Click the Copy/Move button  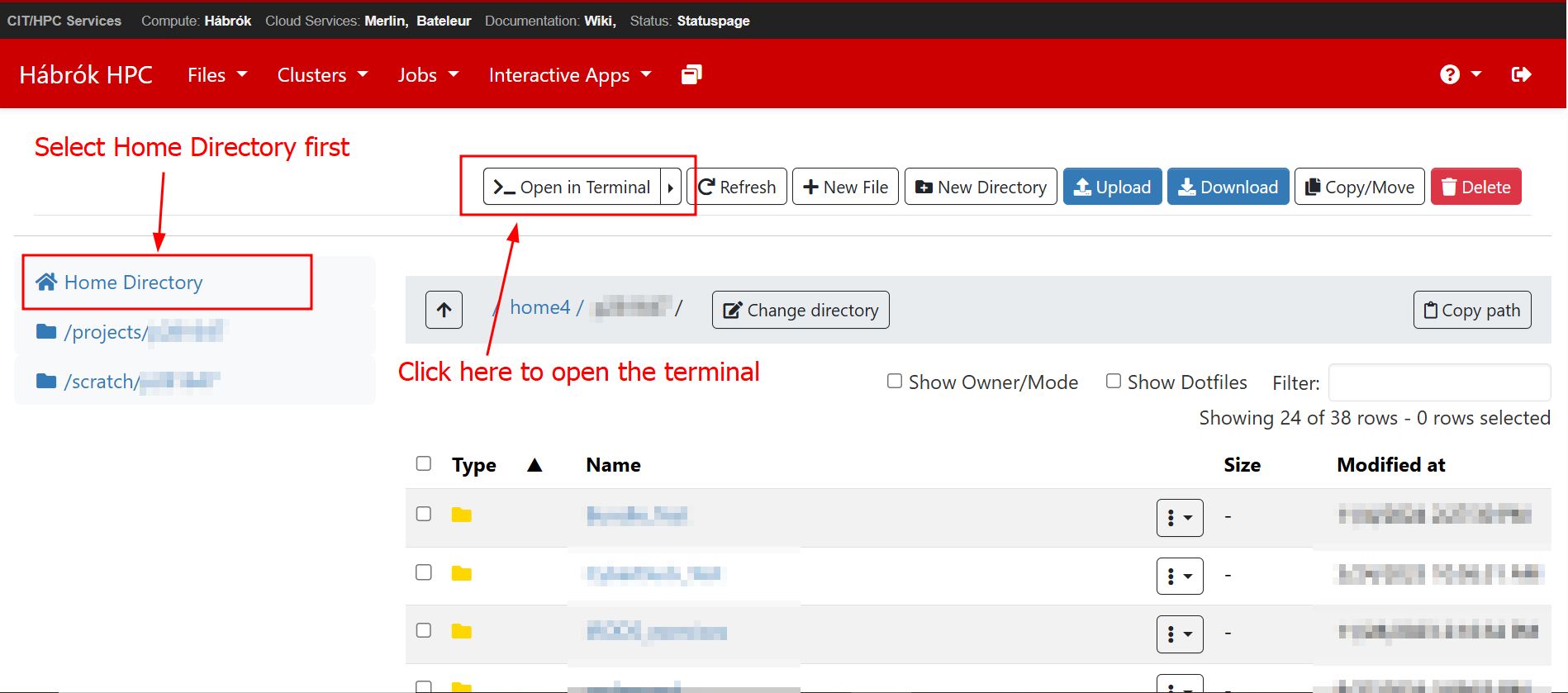click(x=1360, y=187)
